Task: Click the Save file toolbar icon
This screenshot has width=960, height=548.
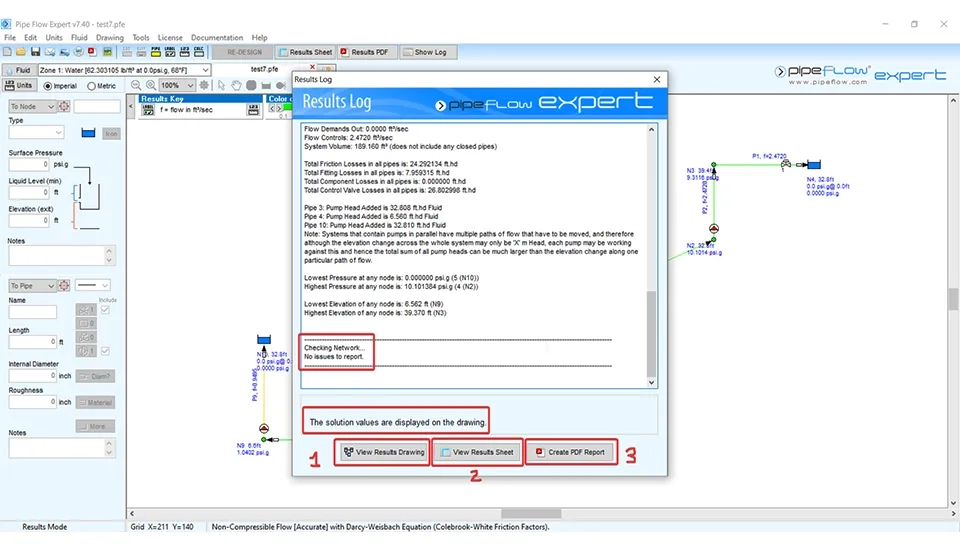Action: pos(36,51)
